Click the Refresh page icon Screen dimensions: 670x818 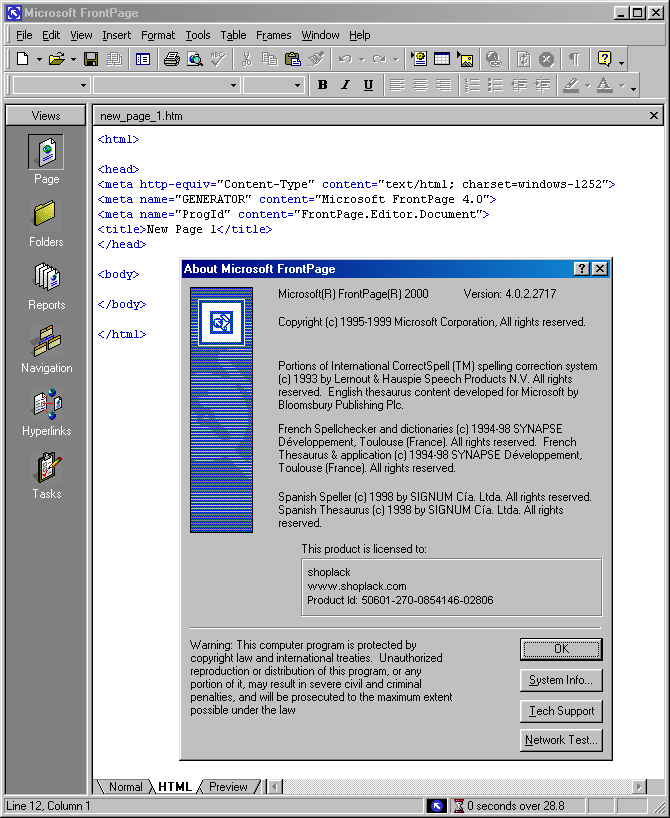click(523, 59)
